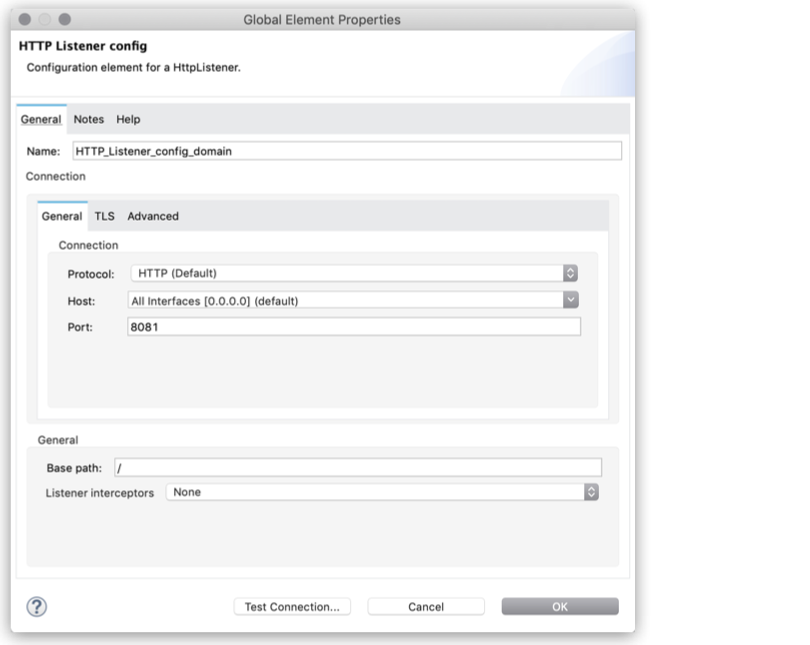
Task: Click the Listener interceptors dropdown arrows
Action: [590, 492]
